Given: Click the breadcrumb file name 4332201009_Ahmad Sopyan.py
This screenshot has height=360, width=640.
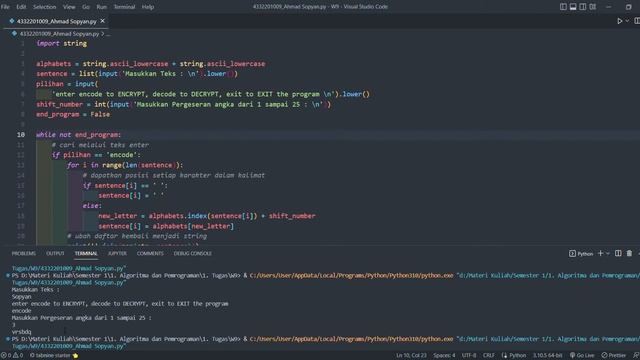Looking at the screenshot, I should pyautogui.click(x=60, y=34).
